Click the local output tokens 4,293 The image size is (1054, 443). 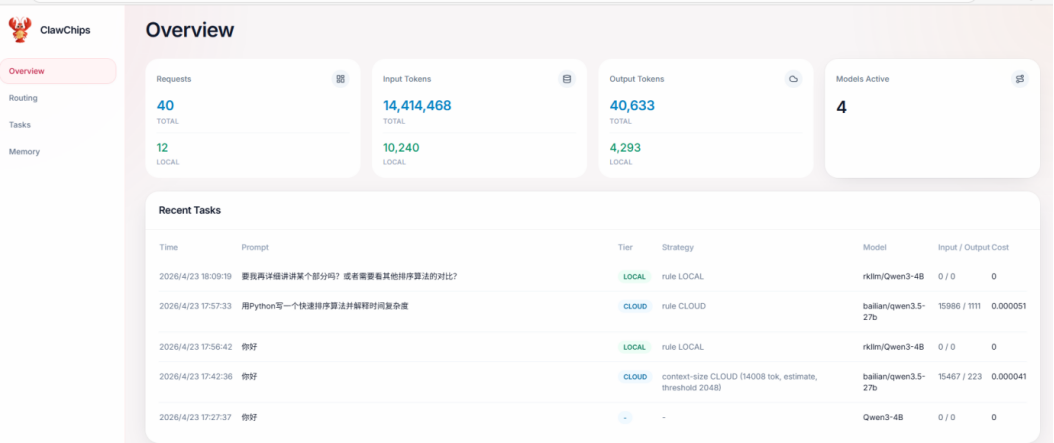click(x=625, y=147)
